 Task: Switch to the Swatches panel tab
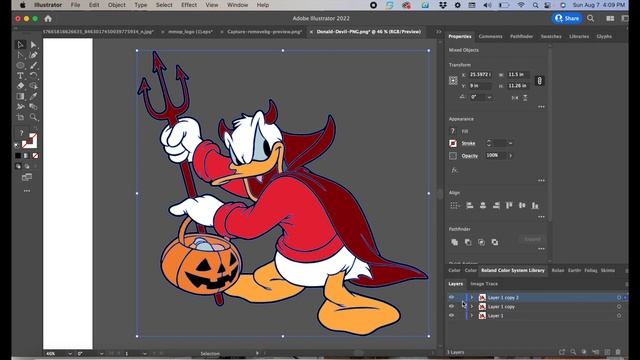pos(551,36)
